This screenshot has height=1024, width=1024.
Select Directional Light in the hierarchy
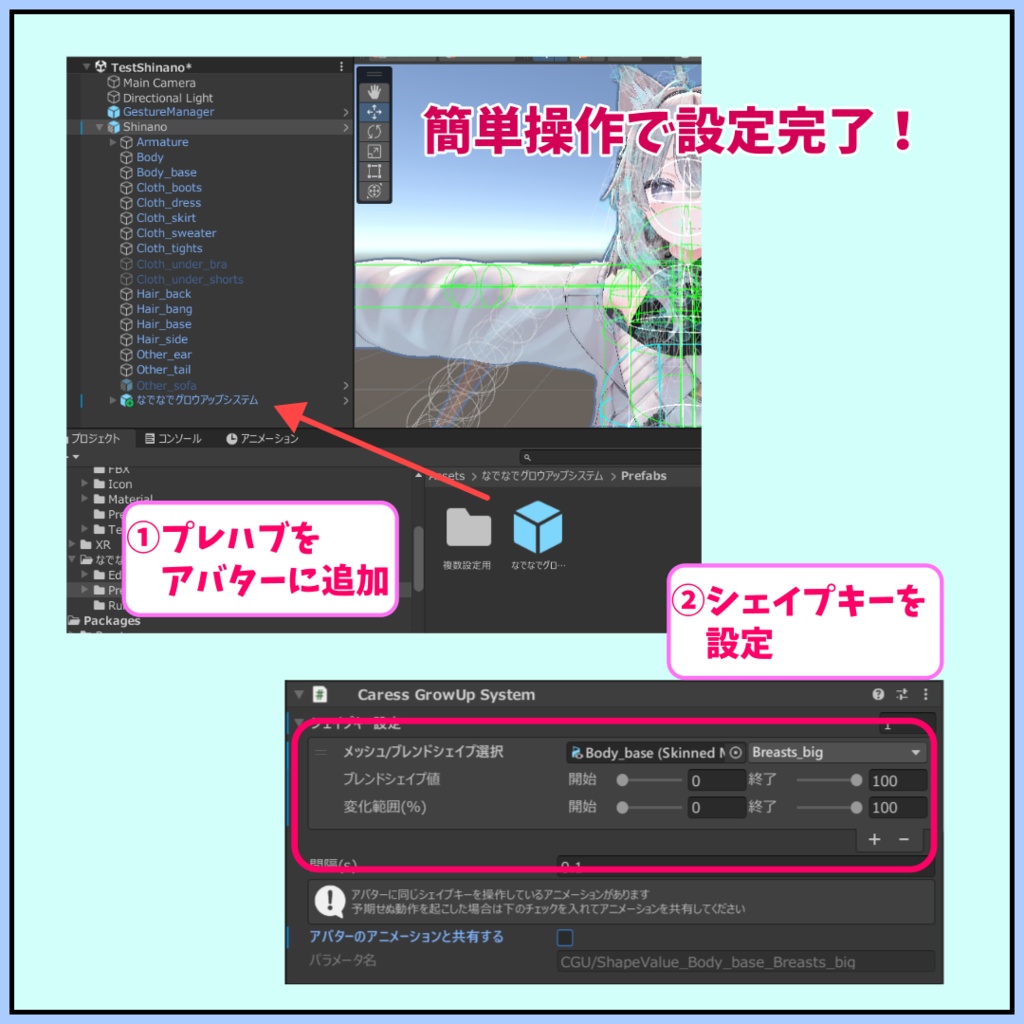pos(168,97)
